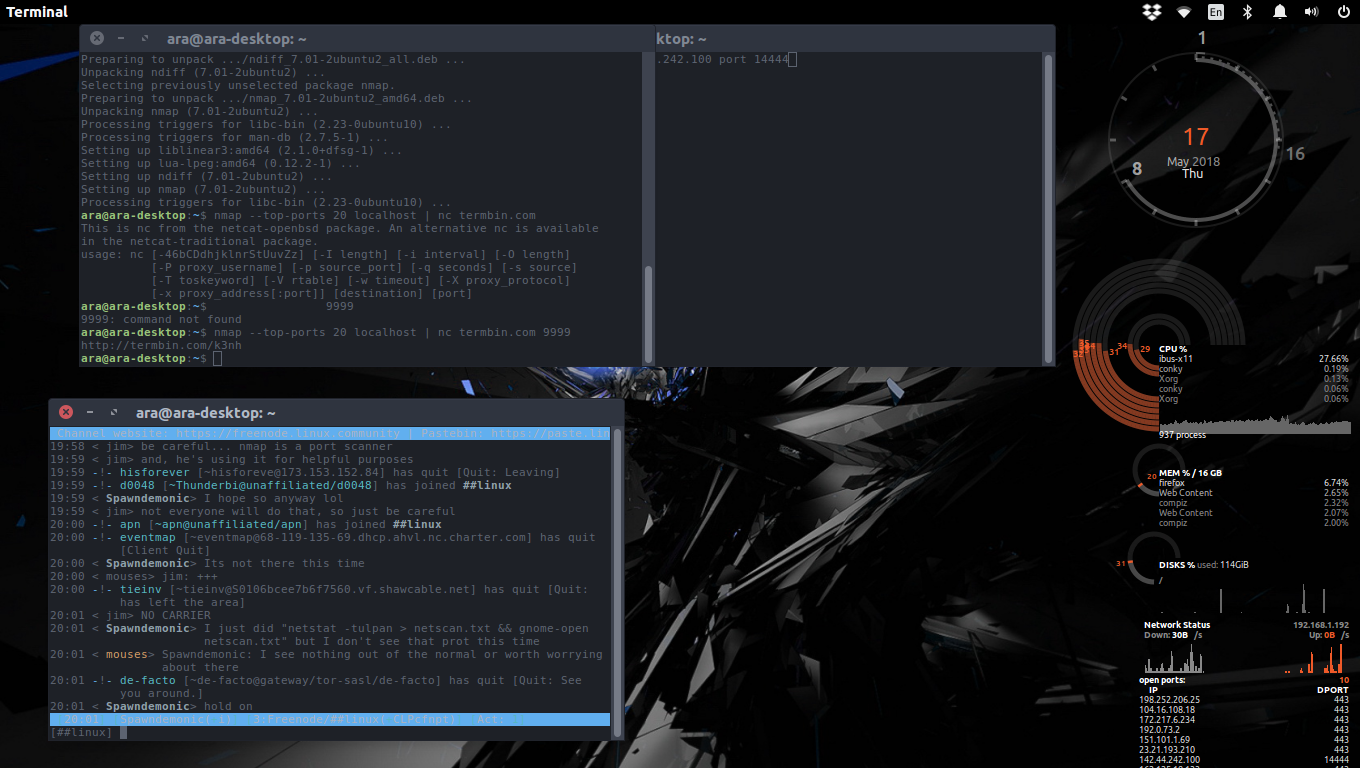
Task: Maximize the upper nmap terminal window
Action: tap(145, 38)
